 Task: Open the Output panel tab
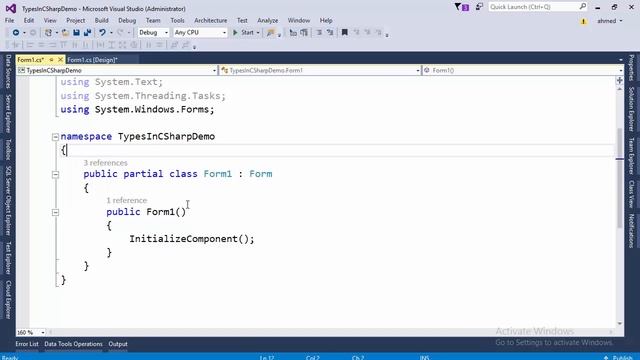click(x=118, y=344)
